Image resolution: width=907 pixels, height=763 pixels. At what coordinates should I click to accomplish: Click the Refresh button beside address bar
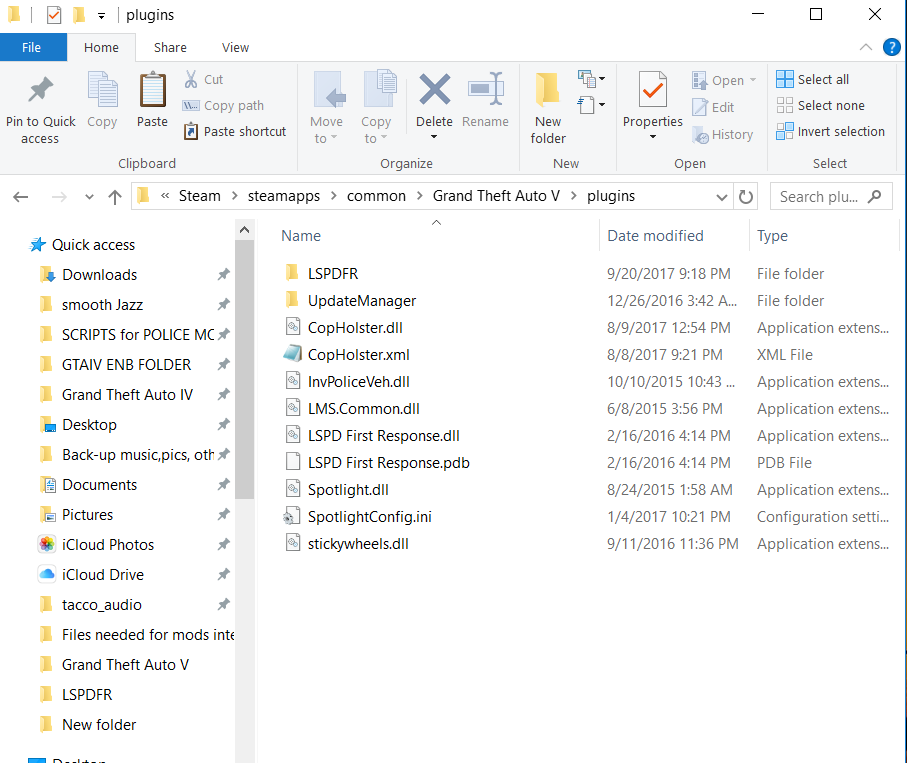[746, 197]
